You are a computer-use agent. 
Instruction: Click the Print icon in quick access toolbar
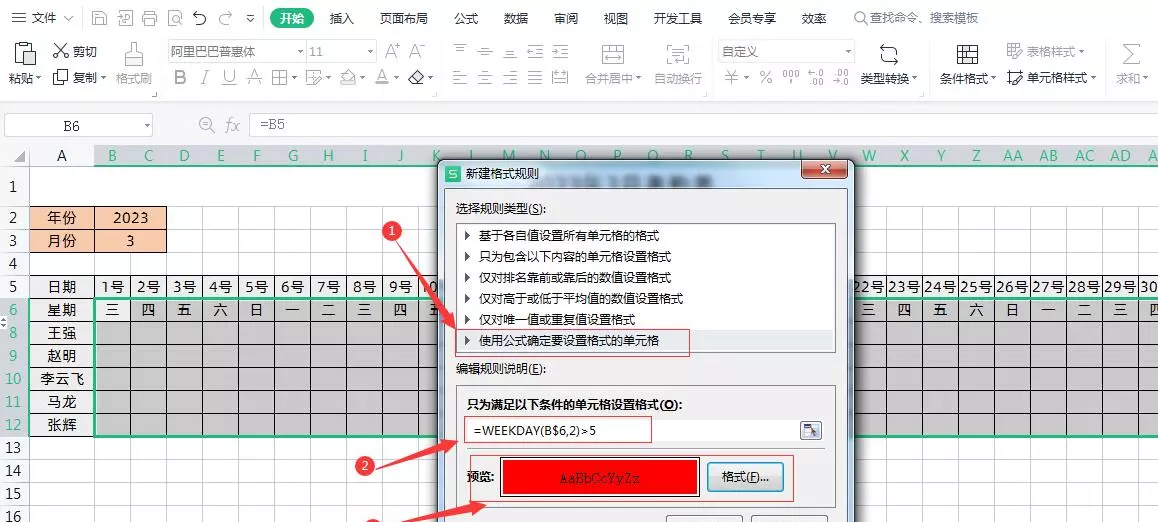coord(149,18)
